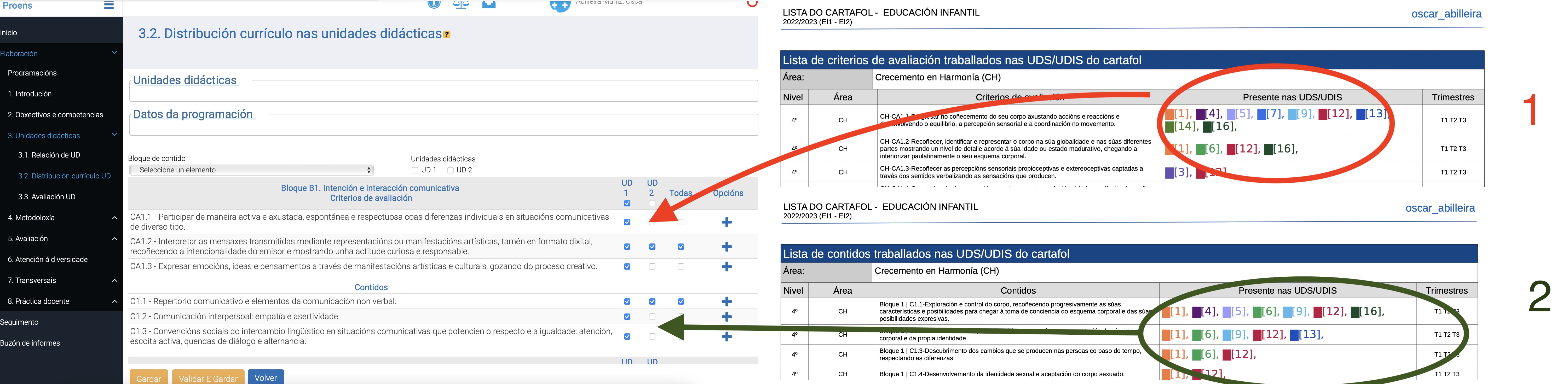Toggle the Todas checkbox for CA1.2
Viewport: 1568px width, 384px height.
point(681,247)
